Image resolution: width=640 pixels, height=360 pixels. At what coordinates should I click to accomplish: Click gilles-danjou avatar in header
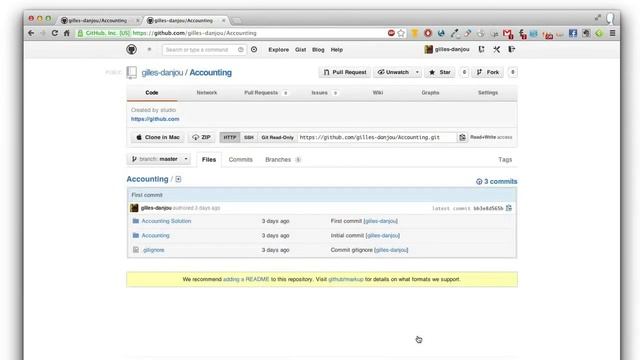(428, 49)
